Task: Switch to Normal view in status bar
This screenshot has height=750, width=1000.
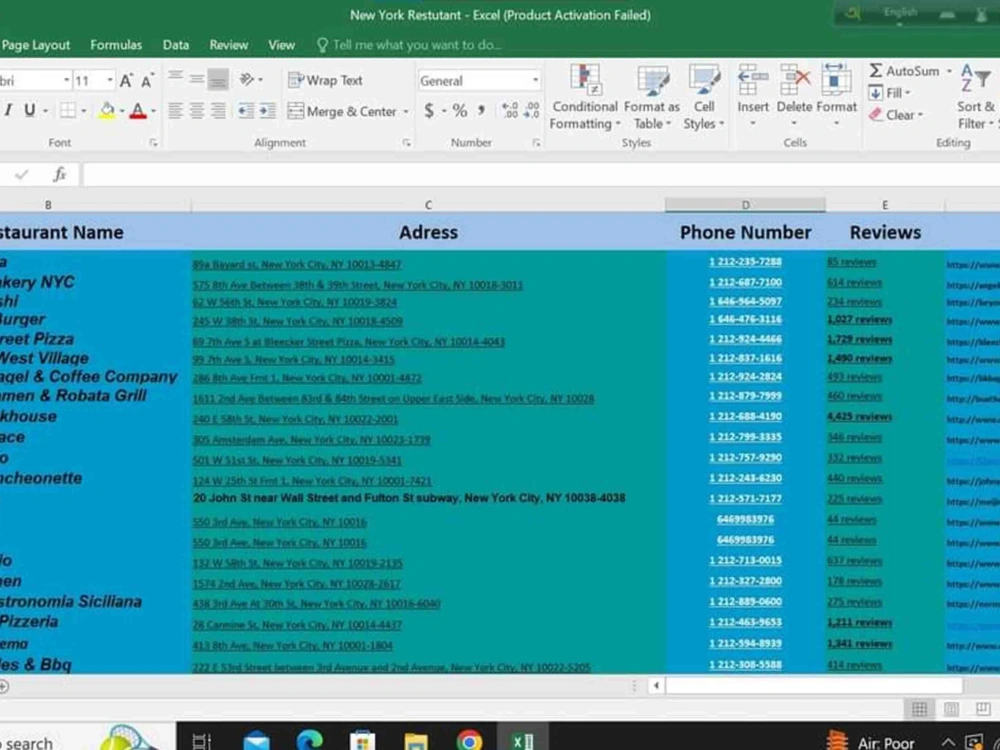Action: (920, 709)
